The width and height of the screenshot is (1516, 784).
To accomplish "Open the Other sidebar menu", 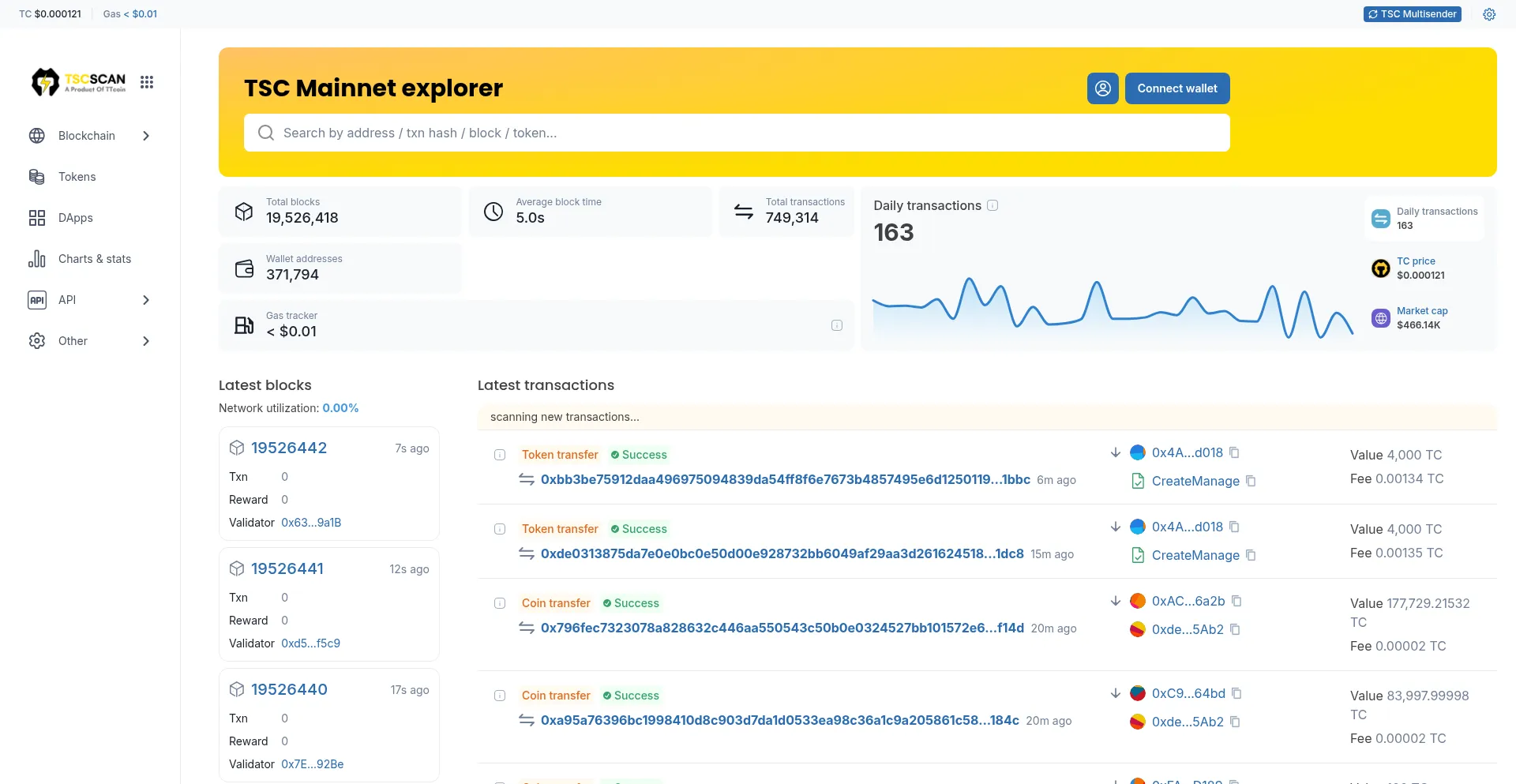I will [90, 341].
